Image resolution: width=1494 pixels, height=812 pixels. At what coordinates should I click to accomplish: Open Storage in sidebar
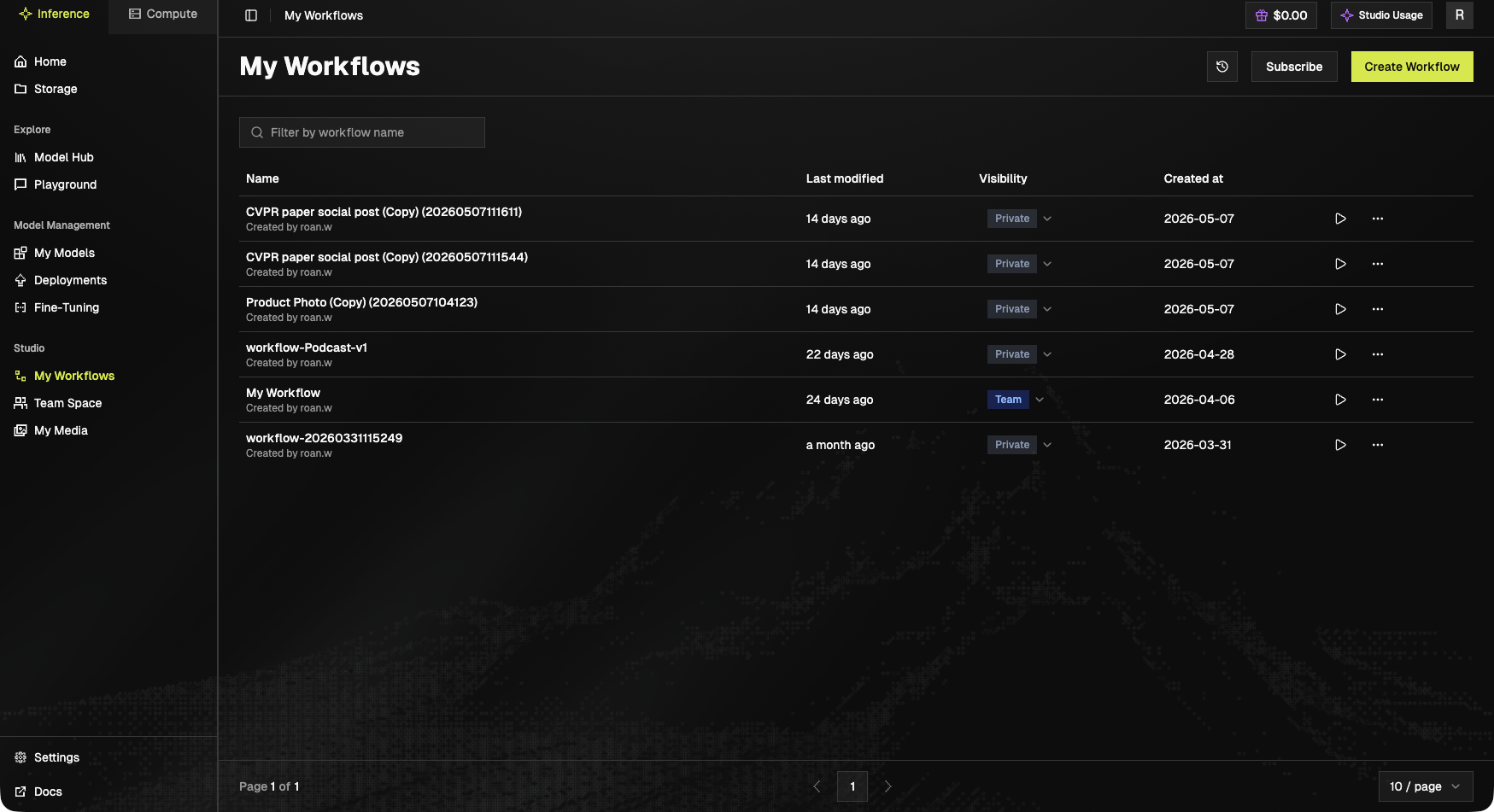point(46,89)
